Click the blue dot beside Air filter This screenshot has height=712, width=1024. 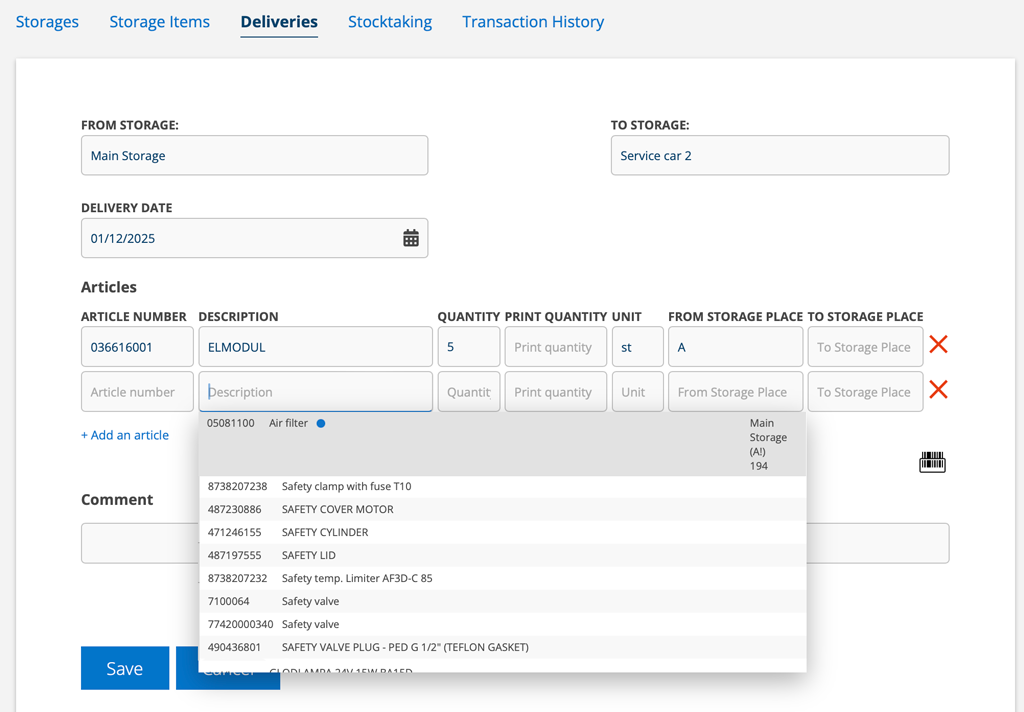pos(321,424)
